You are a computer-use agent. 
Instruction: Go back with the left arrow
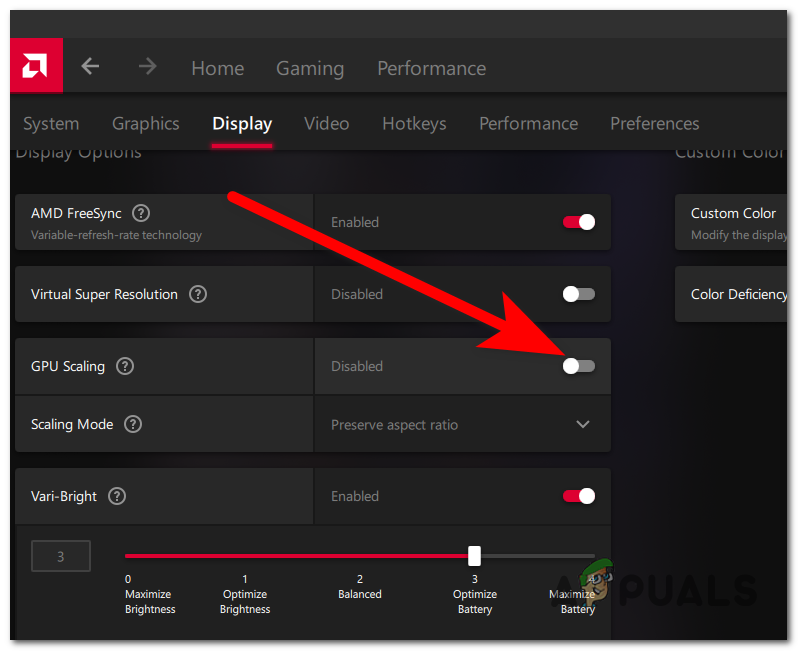coord(90,66)
